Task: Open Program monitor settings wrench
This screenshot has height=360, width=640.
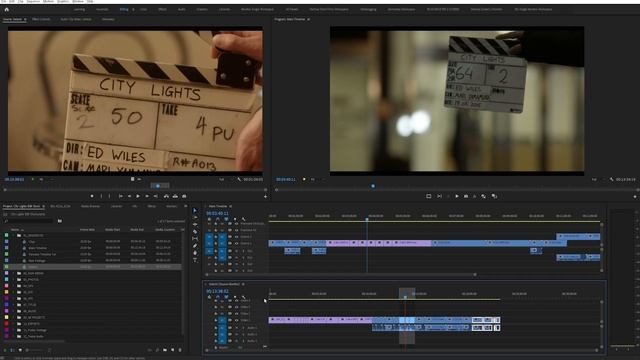Action: coord(611,179)
